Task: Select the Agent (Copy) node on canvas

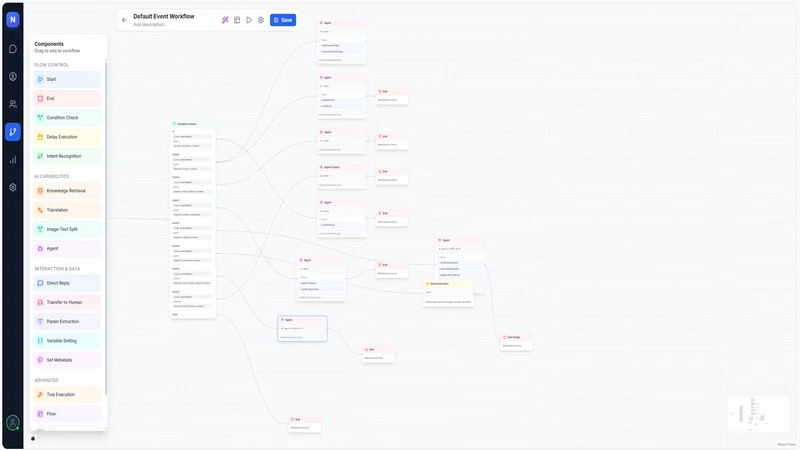Action: tap(341, 176)
